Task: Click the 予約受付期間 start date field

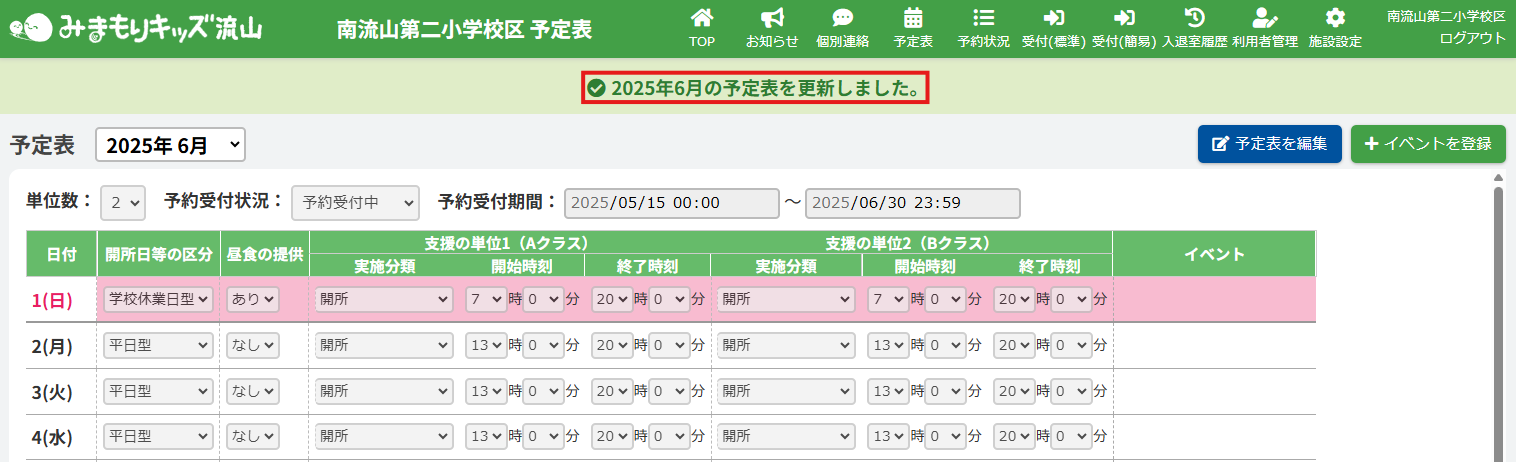Action: coord(671,203)
